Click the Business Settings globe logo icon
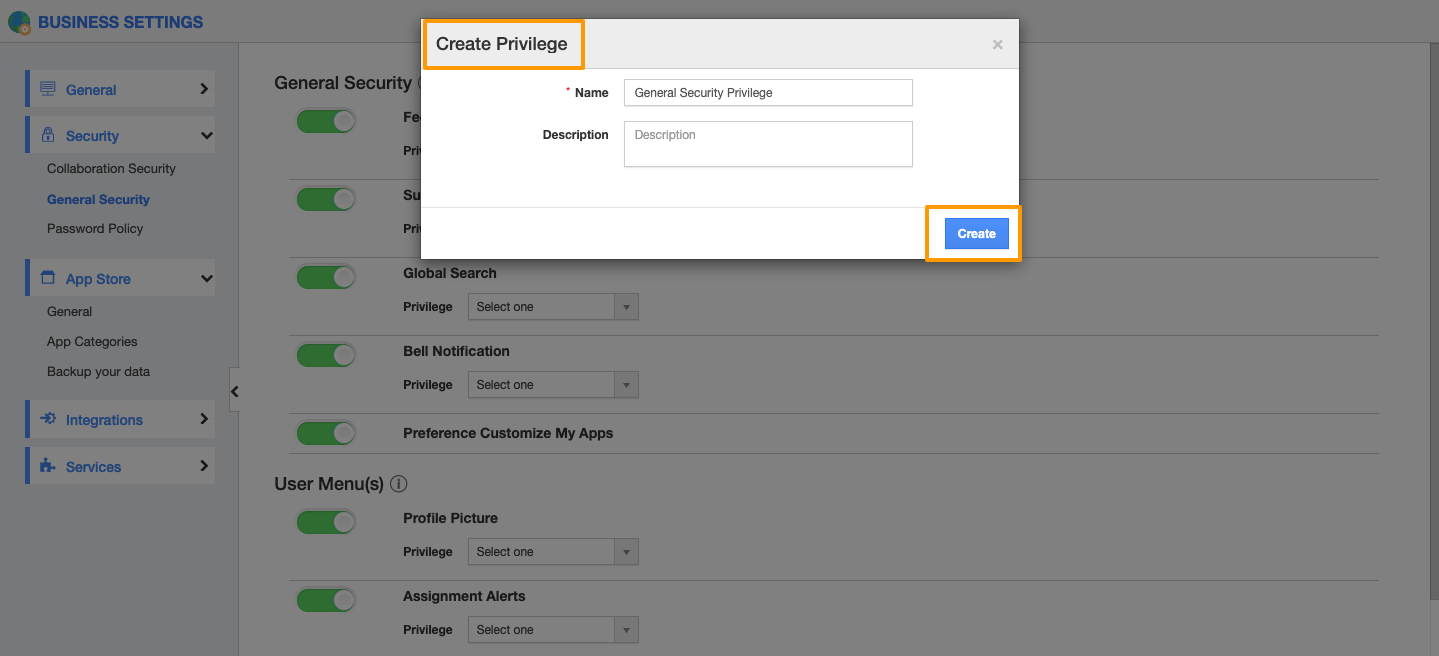 (19, 22)
